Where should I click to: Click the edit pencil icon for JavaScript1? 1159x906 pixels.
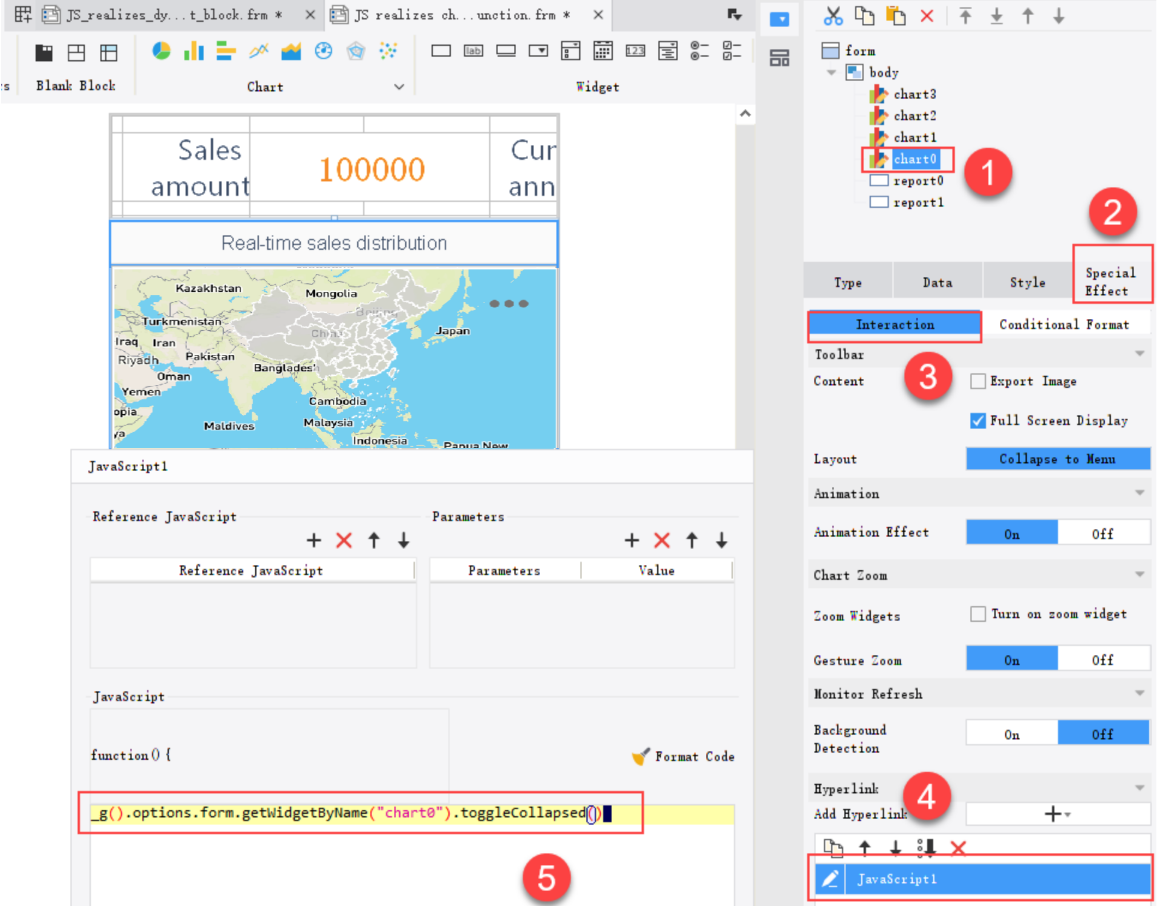coord(830,879)
